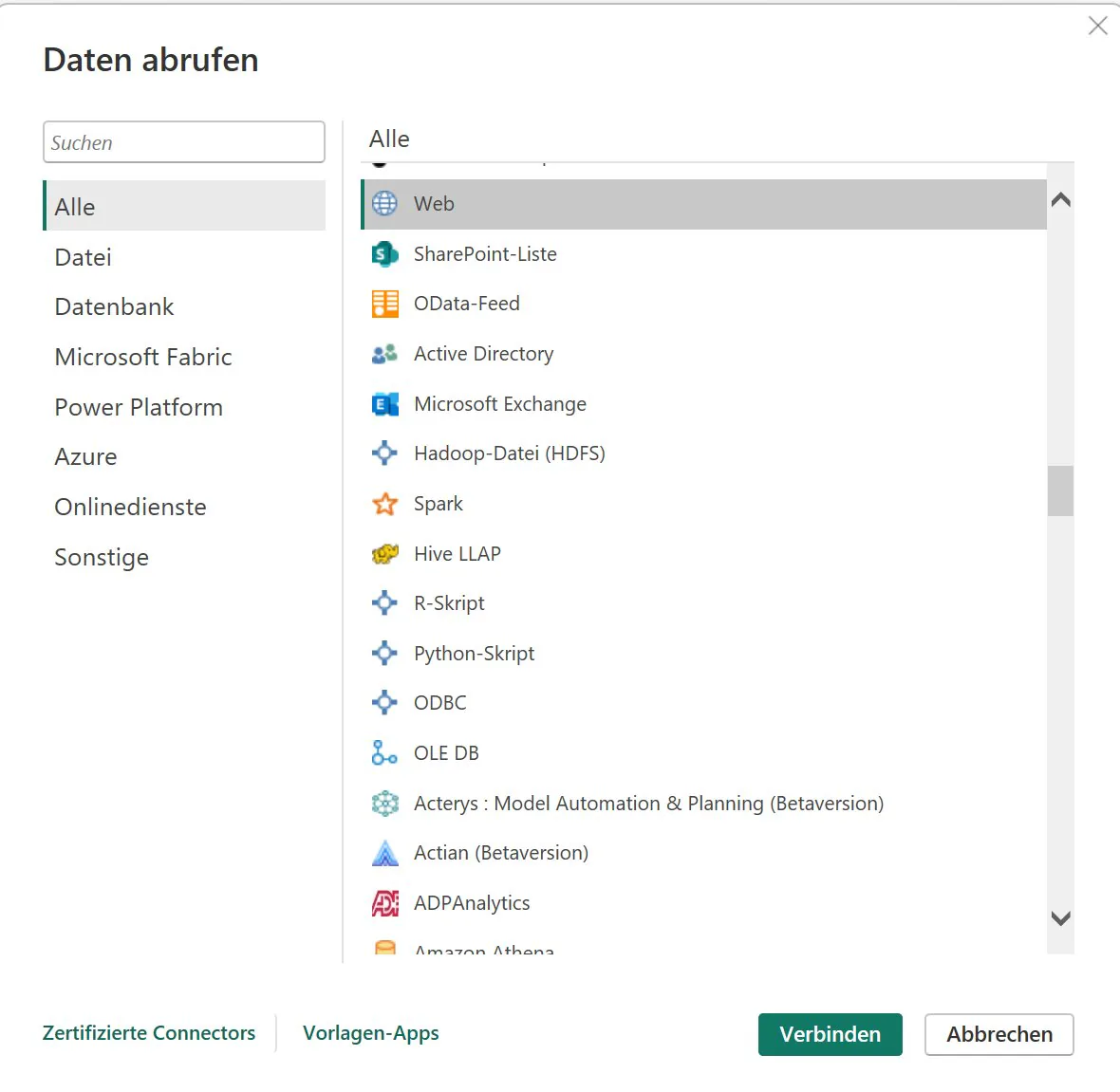This screenshot has width=1120, height=1092.
Task: Click the Web globe icon
Action: pyautogui.click(x=384, y=204)
